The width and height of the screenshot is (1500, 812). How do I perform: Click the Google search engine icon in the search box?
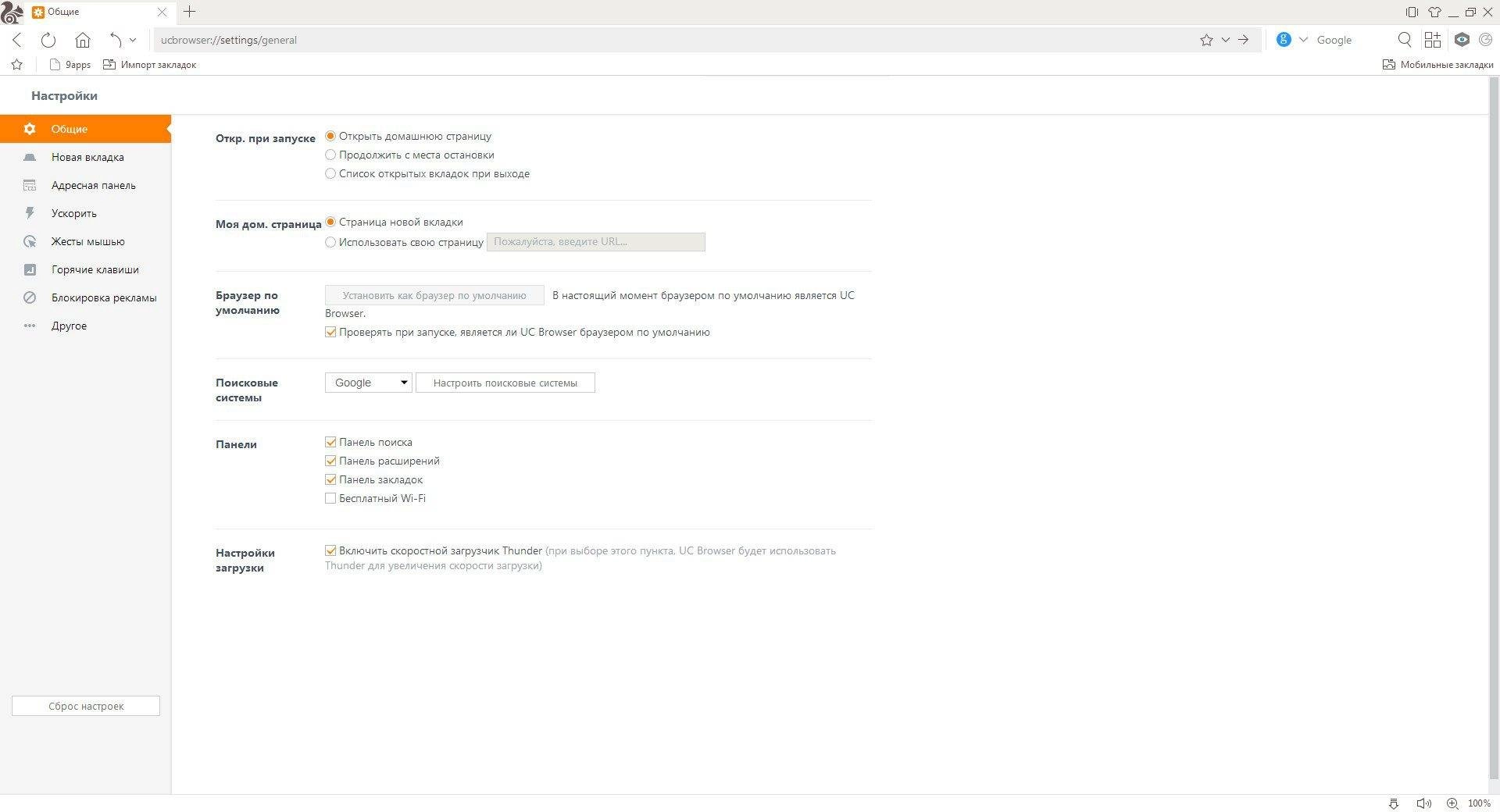[x=1284, y=40]
